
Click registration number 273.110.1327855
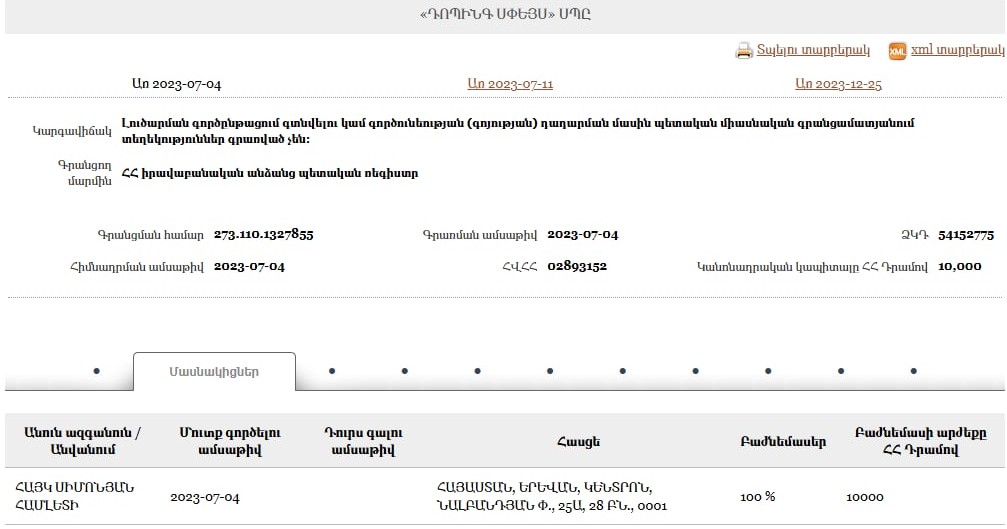pyautogui.click(x=264, y=235)
